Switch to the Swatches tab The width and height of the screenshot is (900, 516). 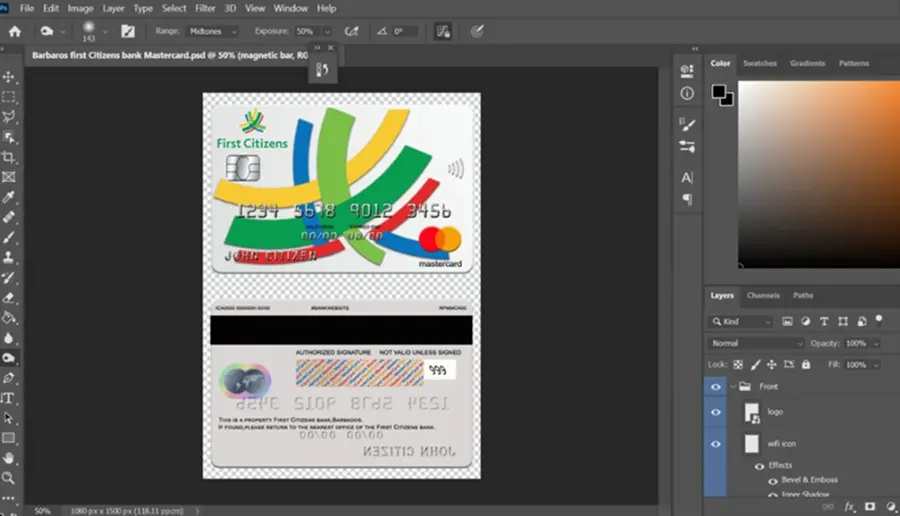[759, 63]
